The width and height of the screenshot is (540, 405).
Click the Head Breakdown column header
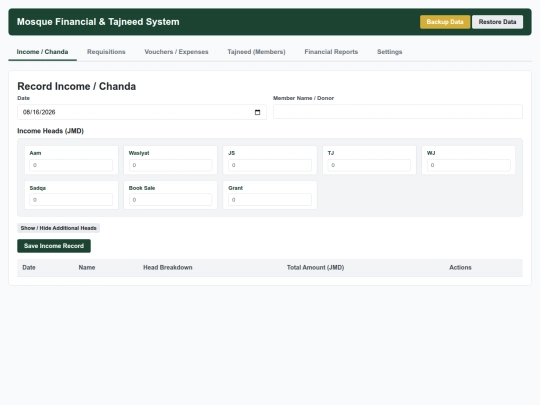tap(168, 268)
